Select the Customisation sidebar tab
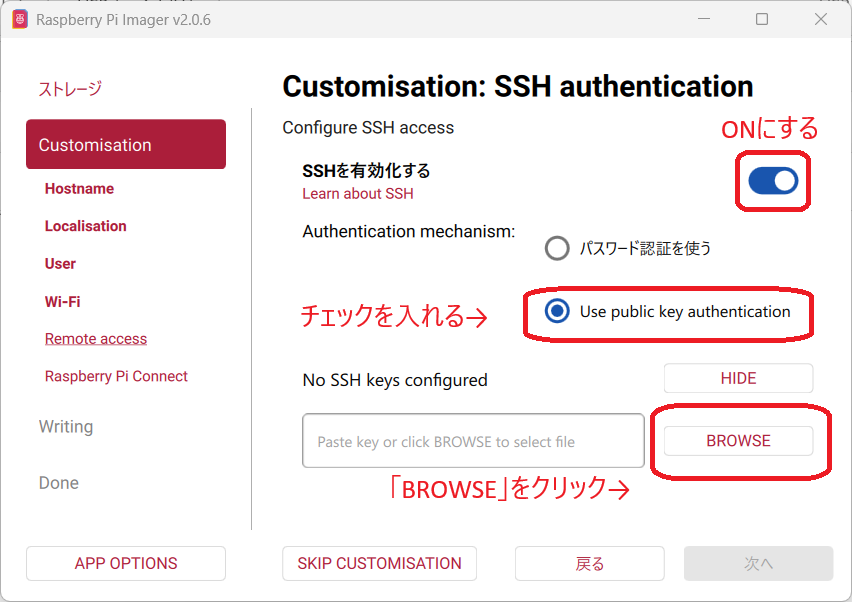The height and width of the screenshot is (602, 852). pyautogui.click(x=126, y=145)
